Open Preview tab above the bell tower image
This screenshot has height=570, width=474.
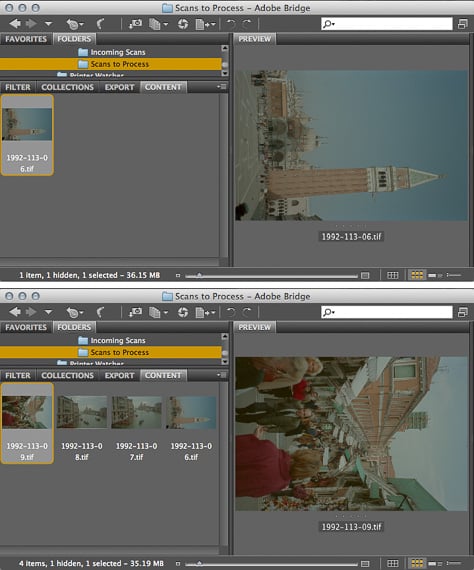point(254,39)
